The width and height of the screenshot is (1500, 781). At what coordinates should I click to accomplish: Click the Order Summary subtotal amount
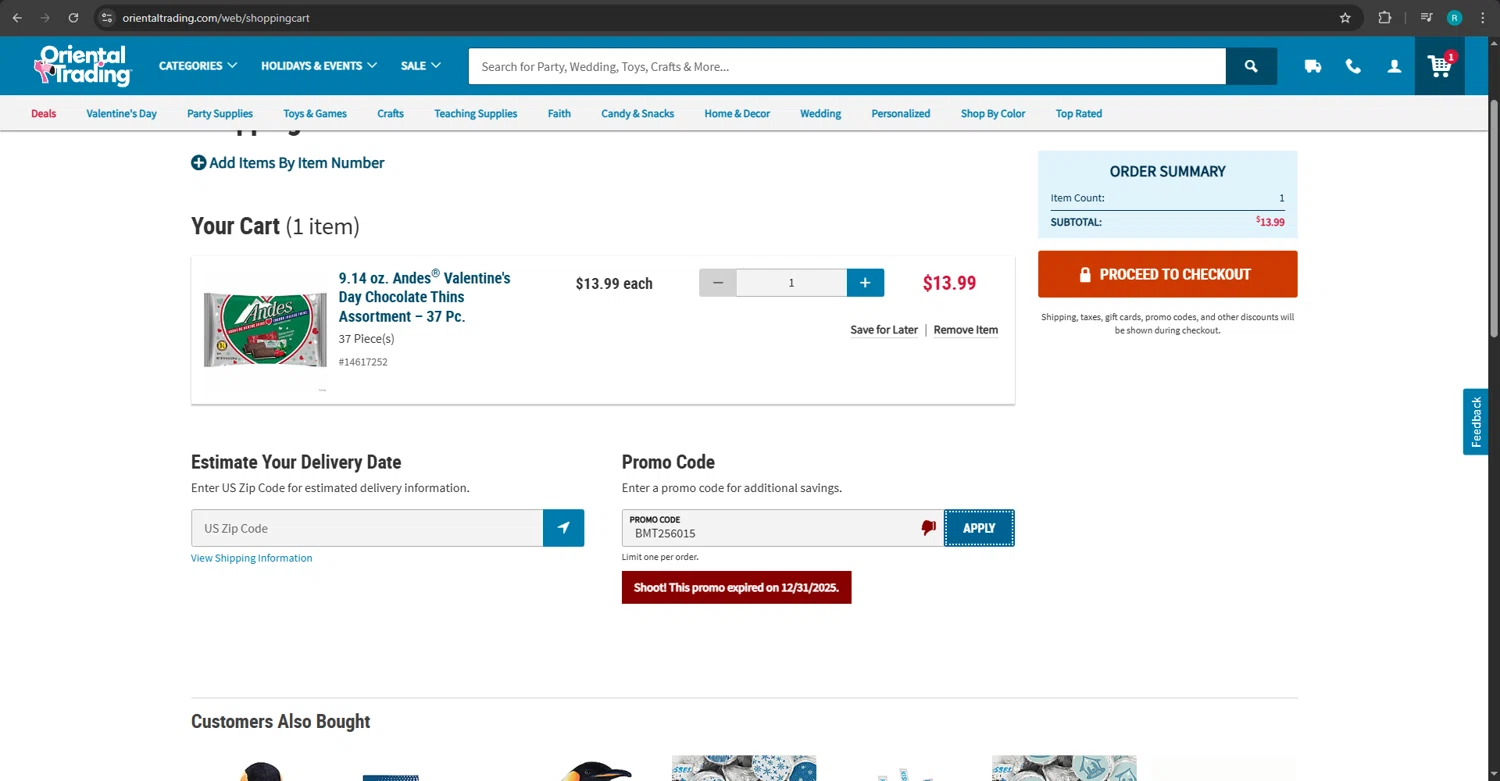point(1271,222)
